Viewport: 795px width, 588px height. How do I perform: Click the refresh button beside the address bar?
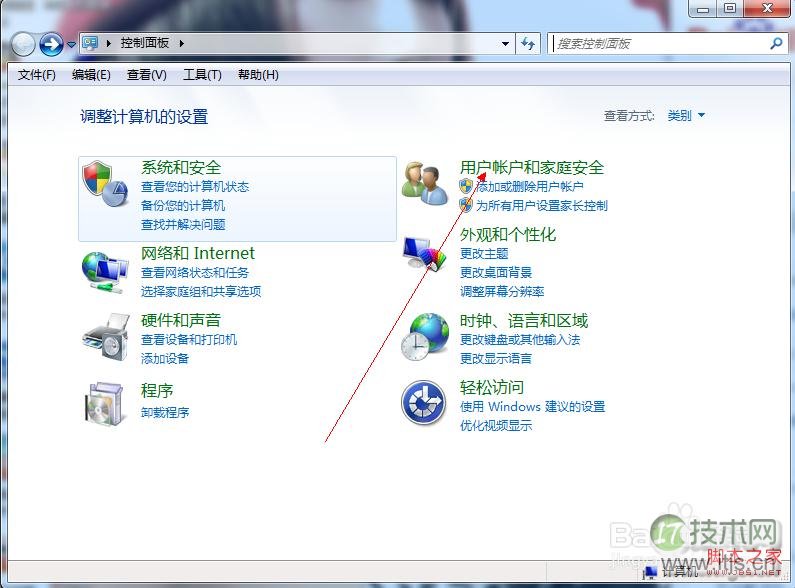click(x=528, y=44)
